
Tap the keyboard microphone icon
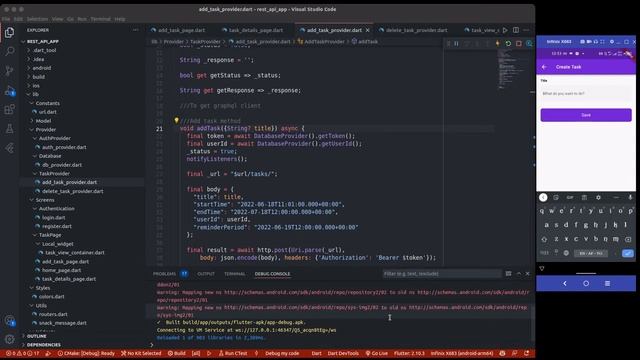tap(631, 198)
